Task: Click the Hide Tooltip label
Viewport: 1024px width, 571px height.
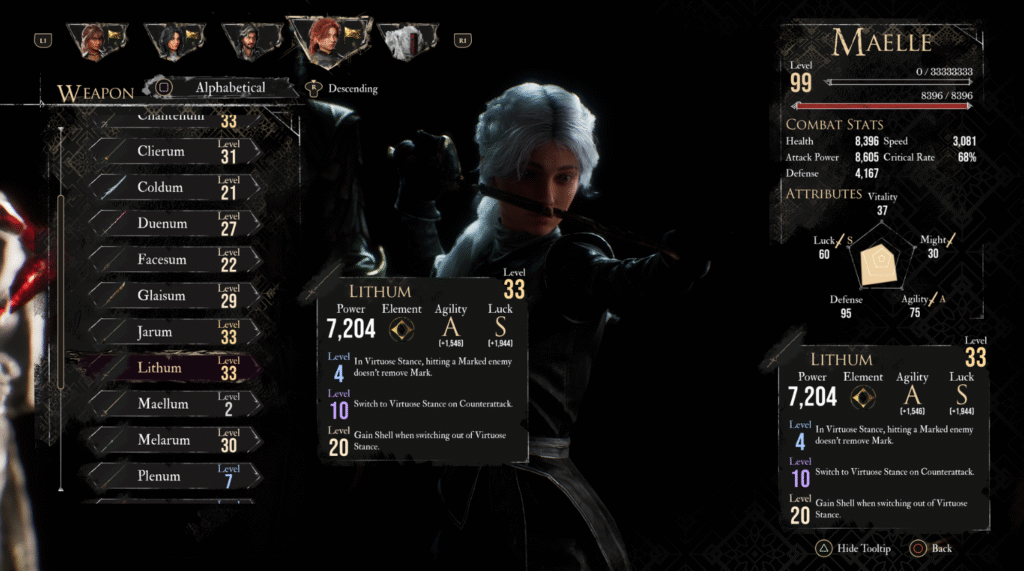Action: [864, 548]
